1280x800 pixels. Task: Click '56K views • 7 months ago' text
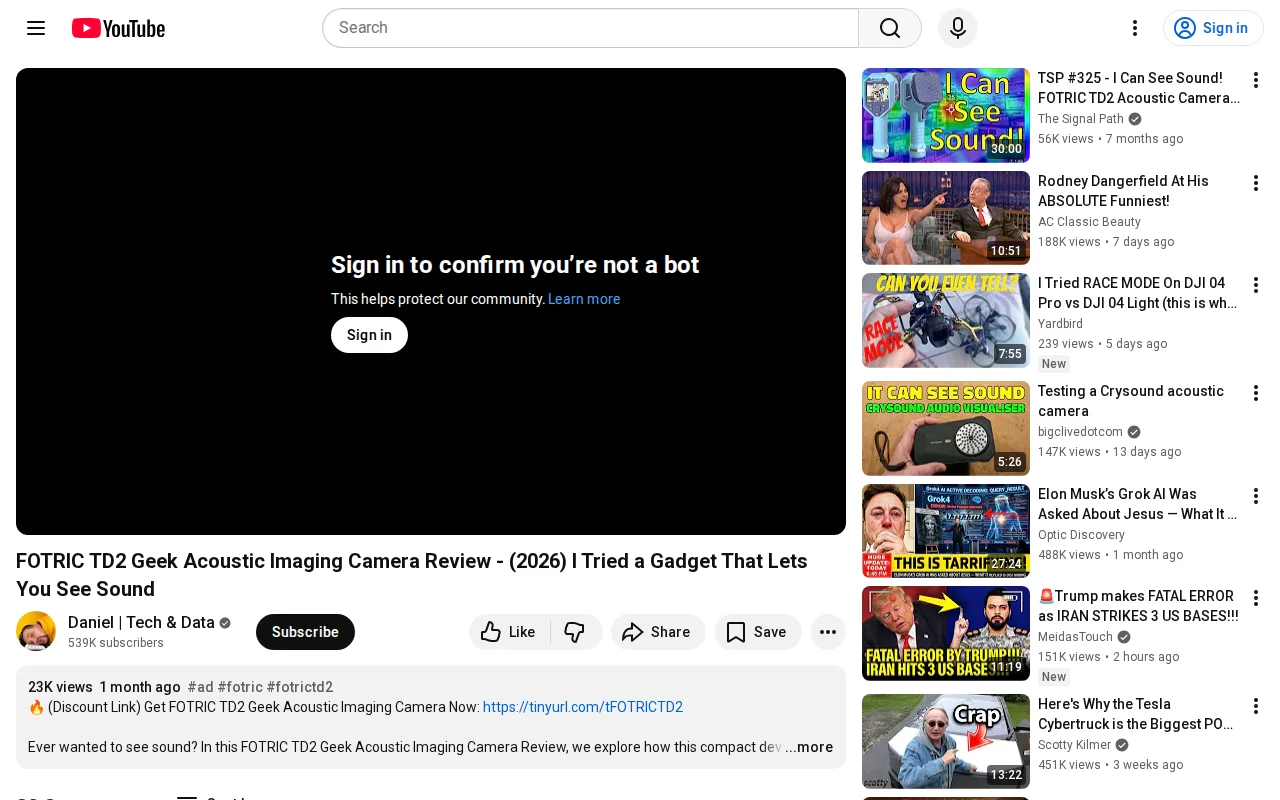pyautogui.click(x=1110, y=139)
